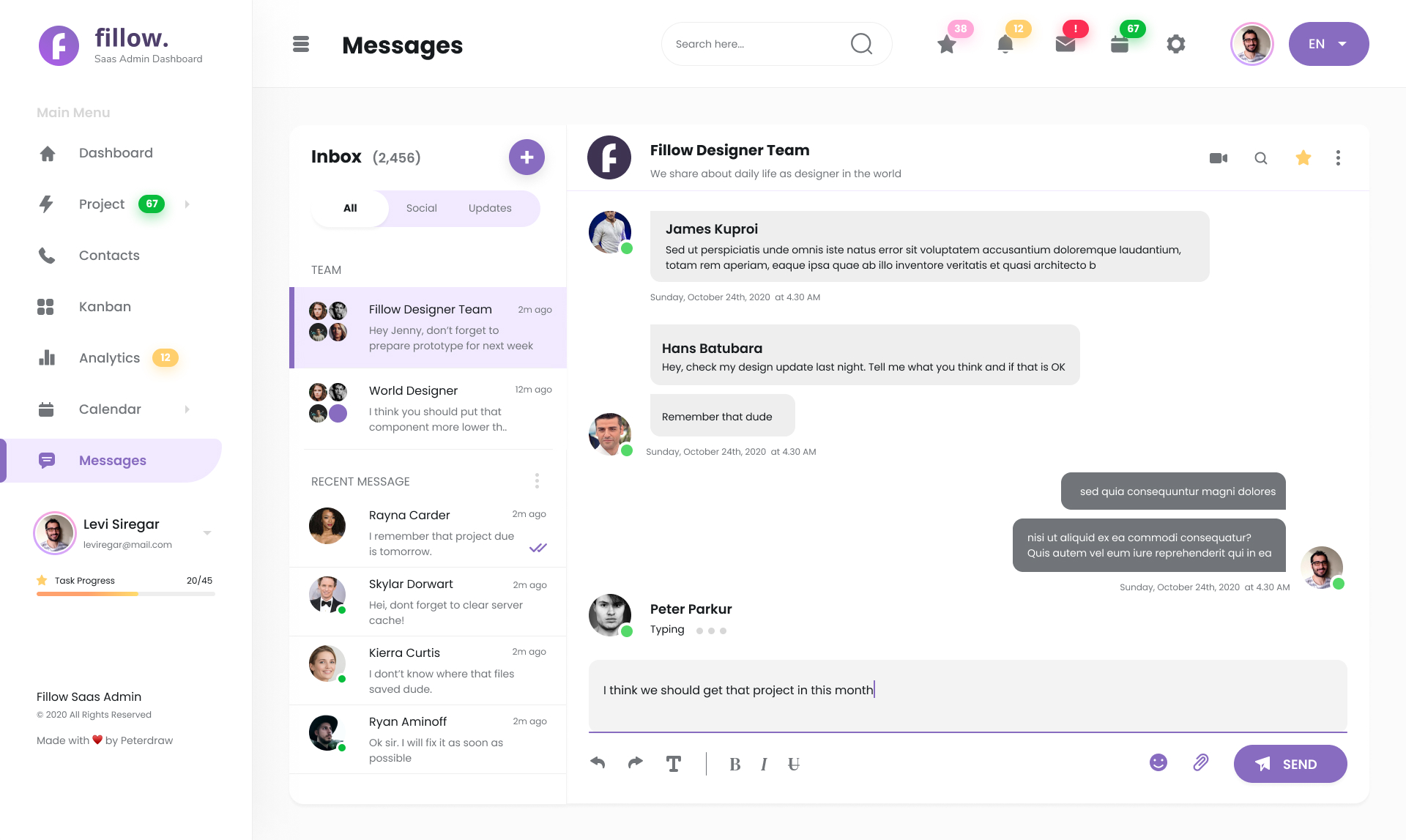Screen dimensions: 1406x840
Task: Click the chat search magnifier icon
Action: coord(1261,158)
